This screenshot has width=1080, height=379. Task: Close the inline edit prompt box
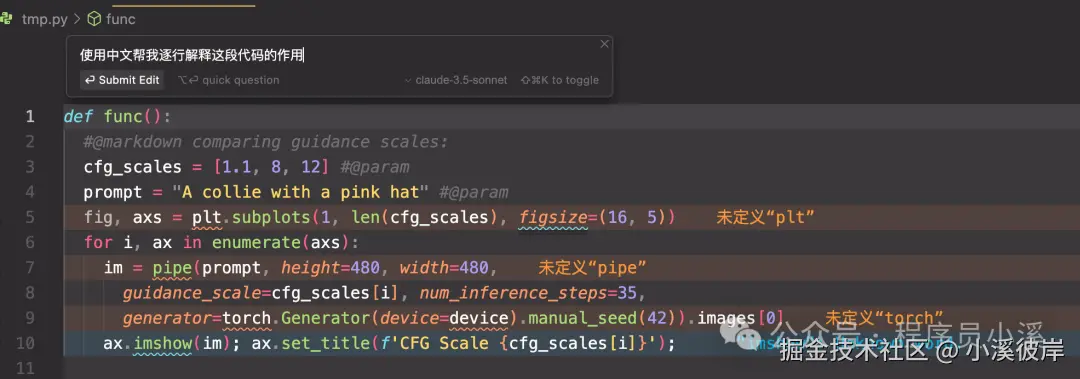[604, 44]
